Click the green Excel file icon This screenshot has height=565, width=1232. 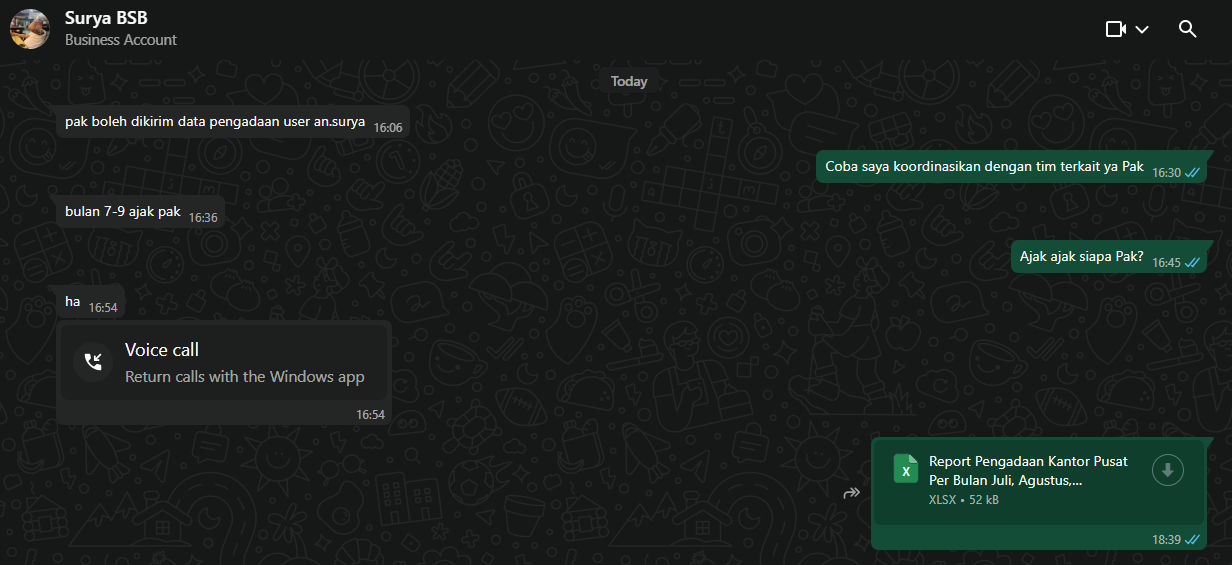coord(905,470)
